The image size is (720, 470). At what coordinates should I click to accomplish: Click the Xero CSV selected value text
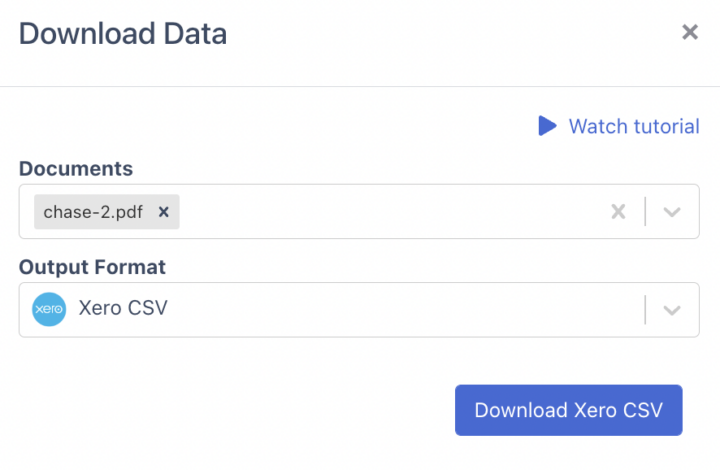click(x=122, y=309)
